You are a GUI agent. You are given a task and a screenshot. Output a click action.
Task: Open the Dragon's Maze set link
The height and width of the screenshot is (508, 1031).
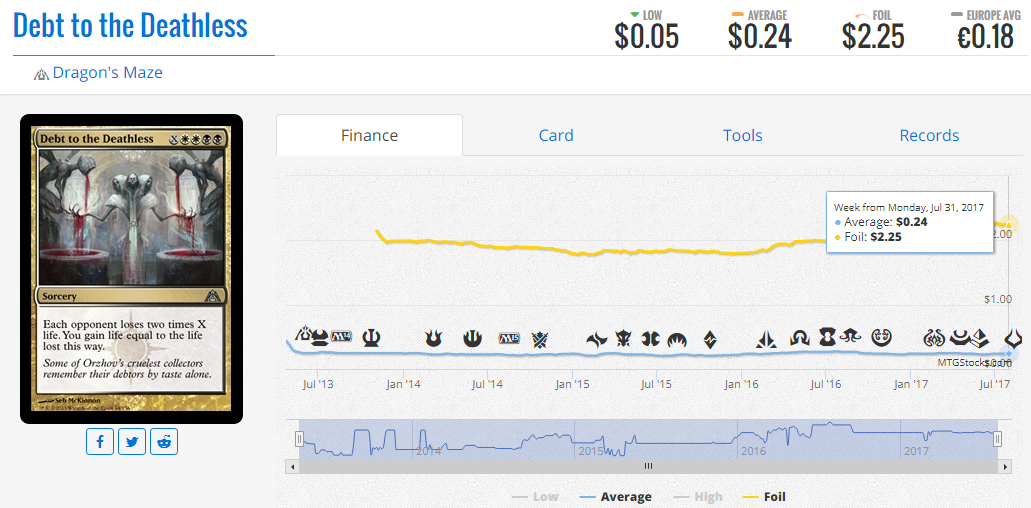[108, 72]
